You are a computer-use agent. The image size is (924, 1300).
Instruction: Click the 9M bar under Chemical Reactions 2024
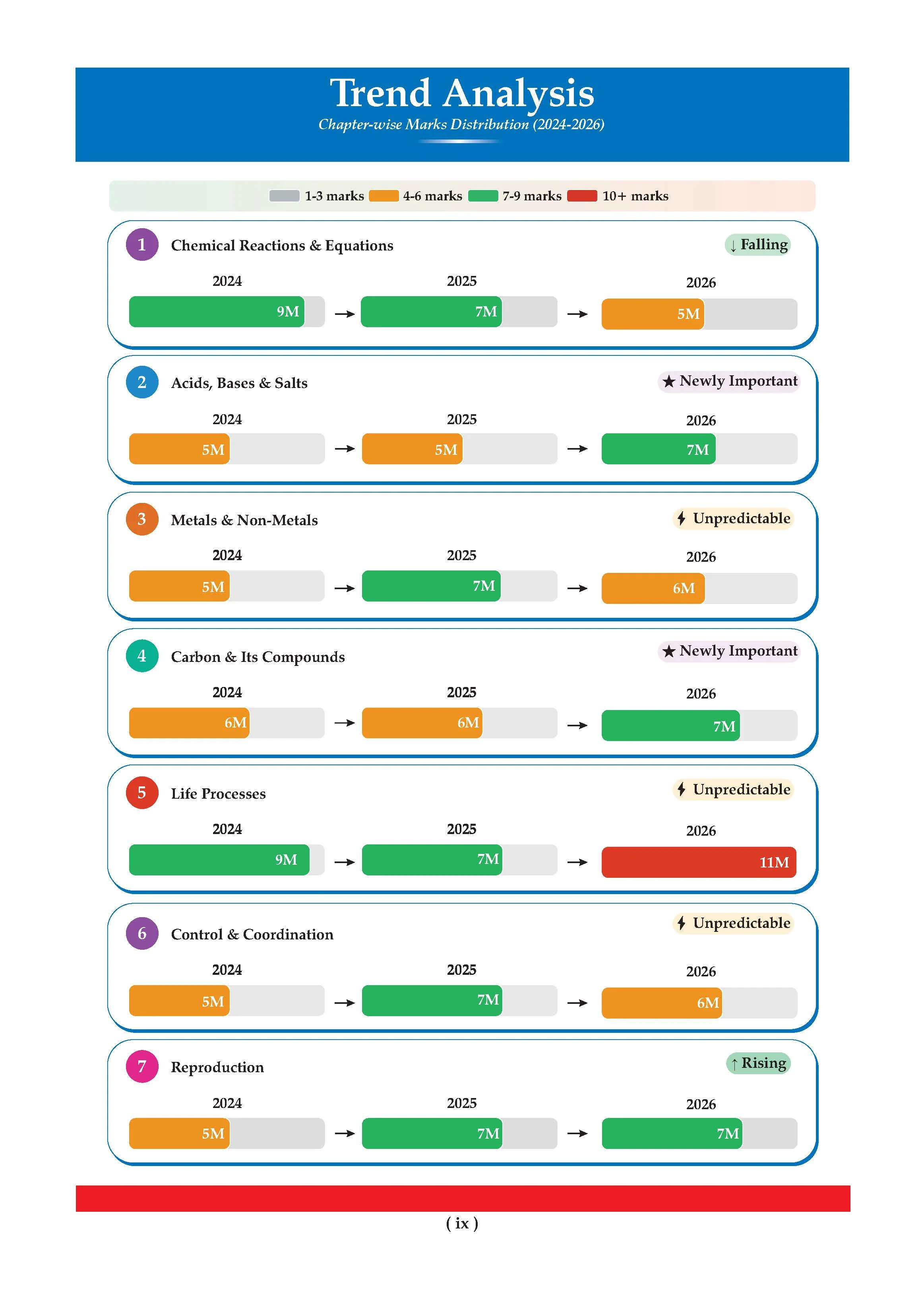coord(217,312)
